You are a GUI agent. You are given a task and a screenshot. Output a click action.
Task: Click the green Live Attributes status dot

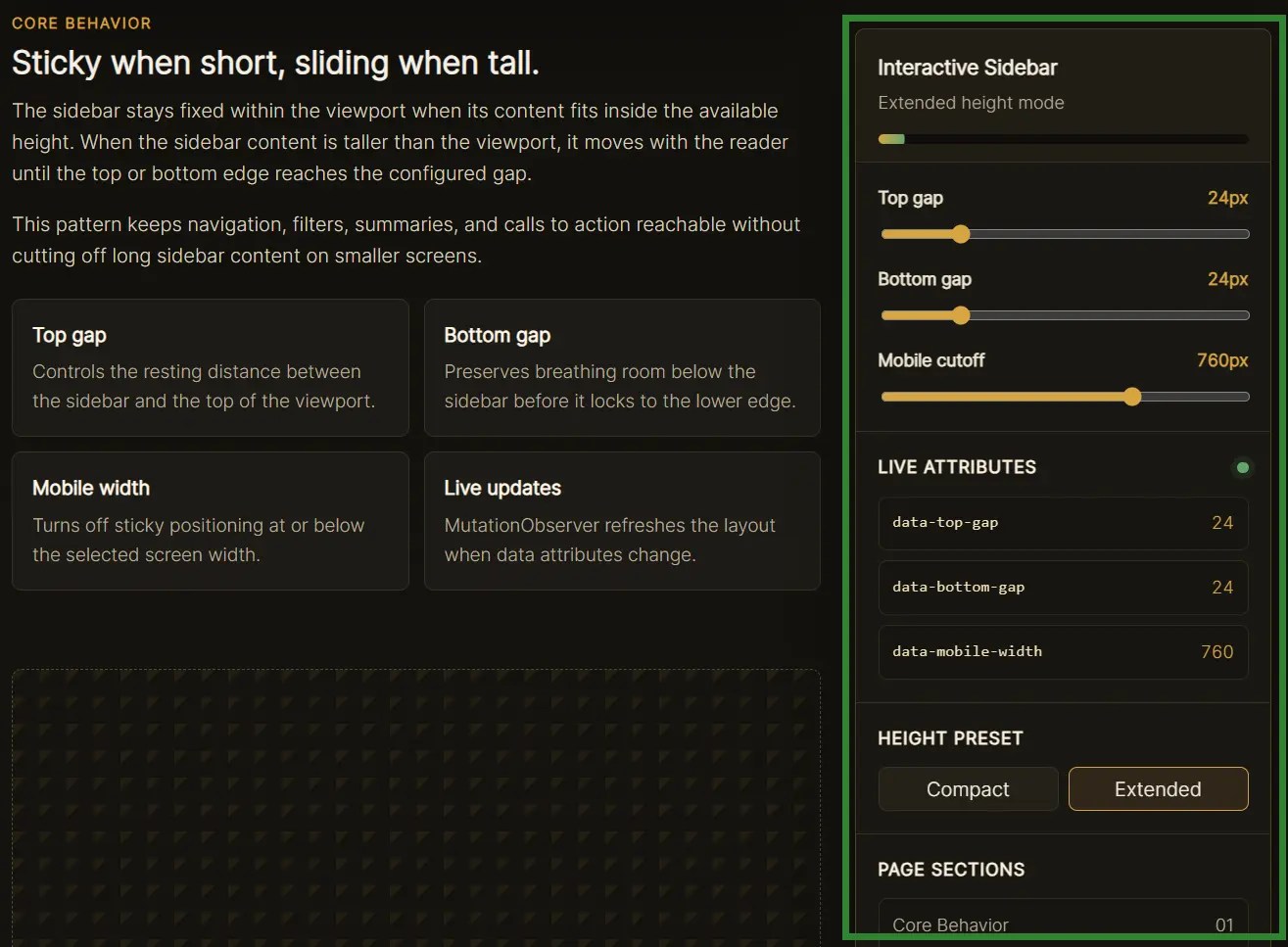(x=1242, y=467)
